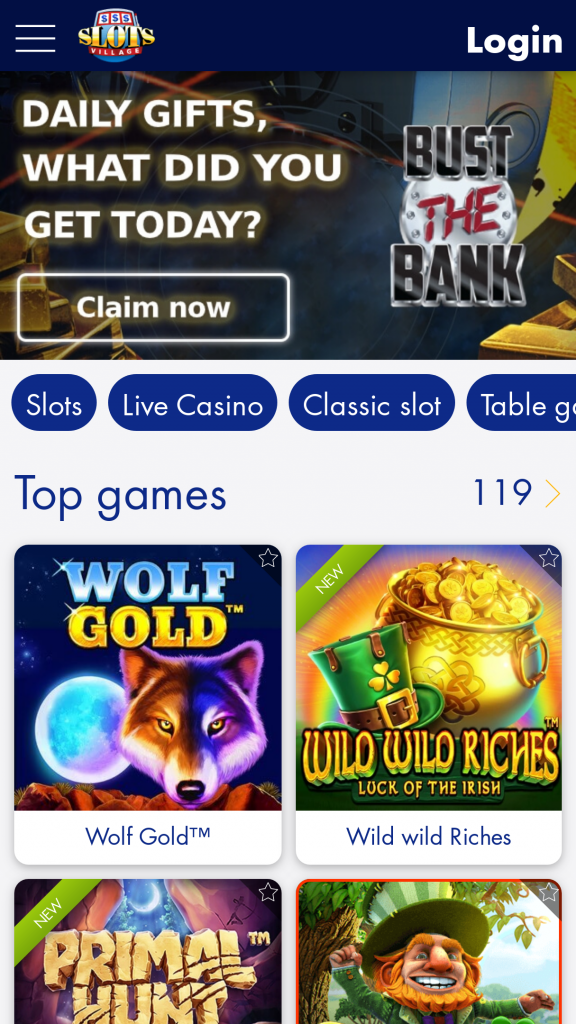This screenshot has height=1024, width=576.
Task: Expand Top games with arrow chevron
Action: pos(552,493)
